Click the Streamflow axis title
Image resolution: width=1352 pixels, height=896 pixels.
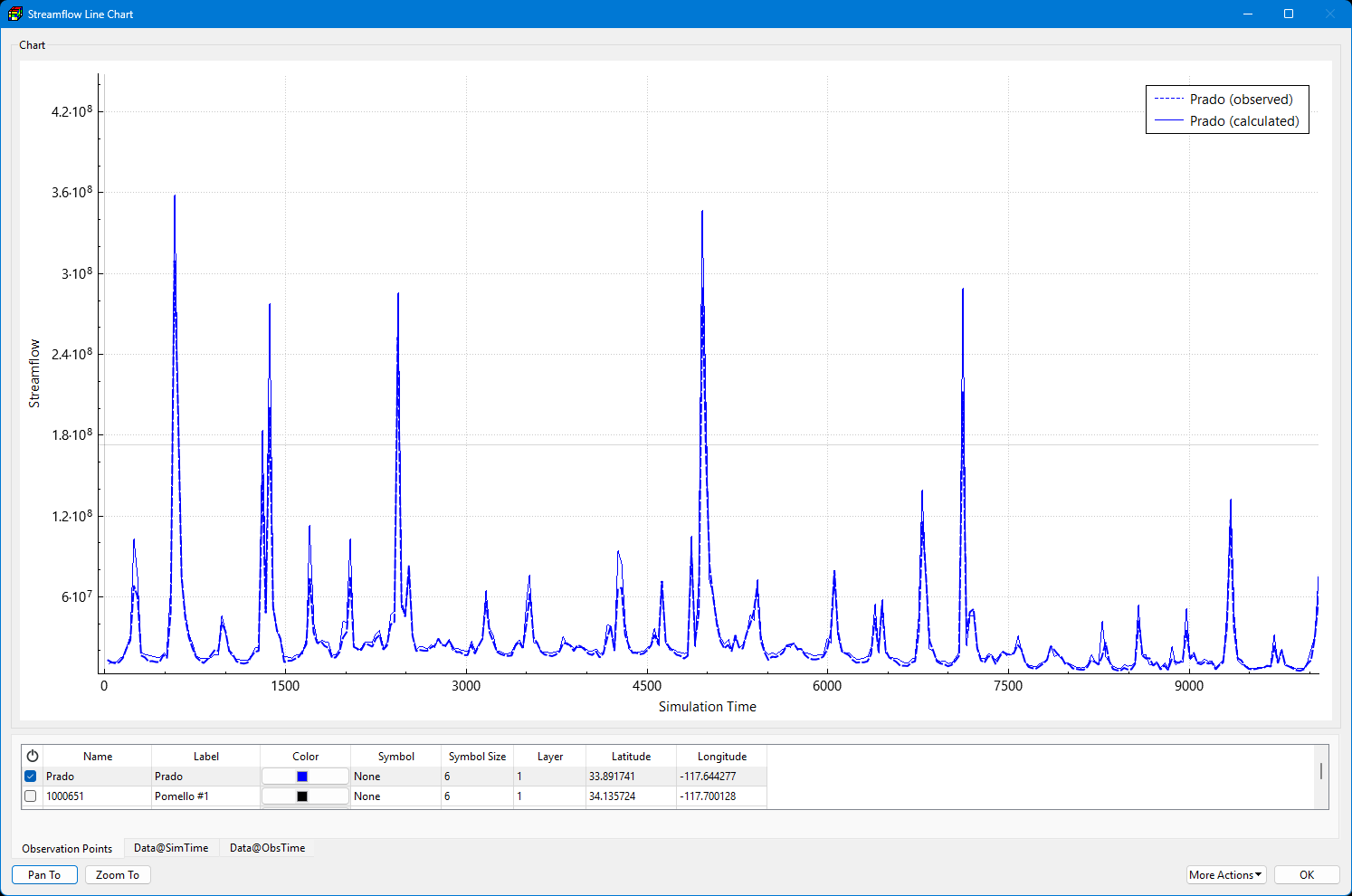34,374
